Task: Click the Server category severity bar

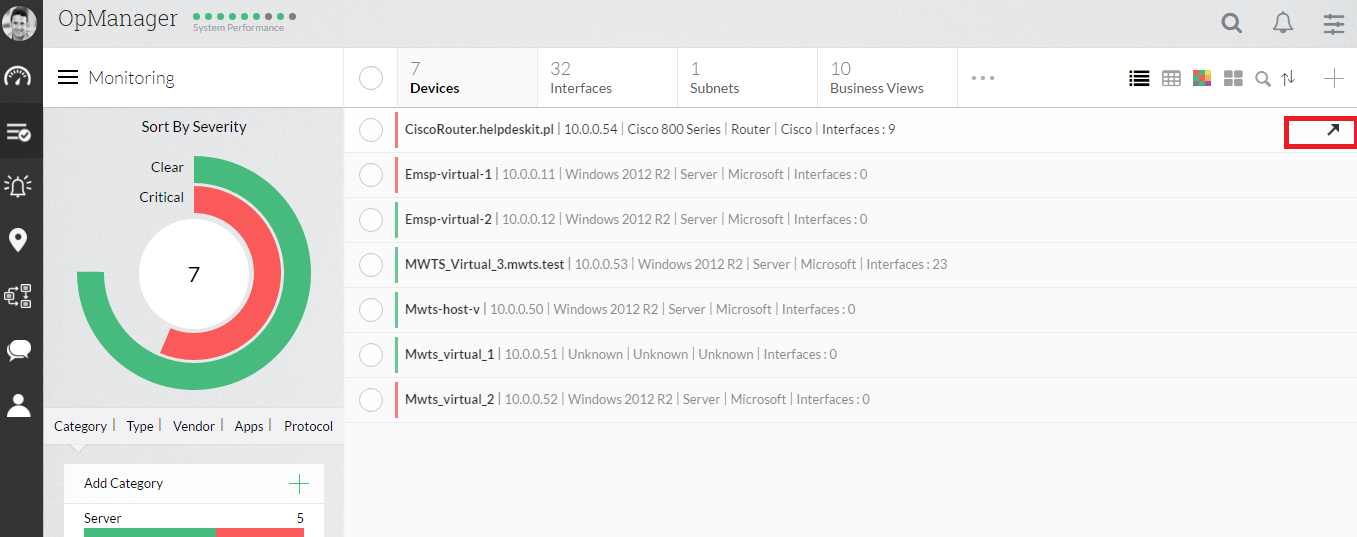Action: coord(194,532)
